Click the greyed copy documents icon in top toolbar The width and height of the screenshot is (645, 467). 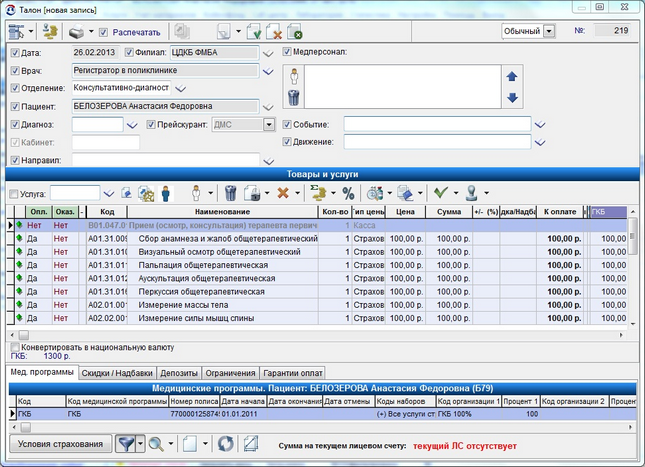pos(181,32)
